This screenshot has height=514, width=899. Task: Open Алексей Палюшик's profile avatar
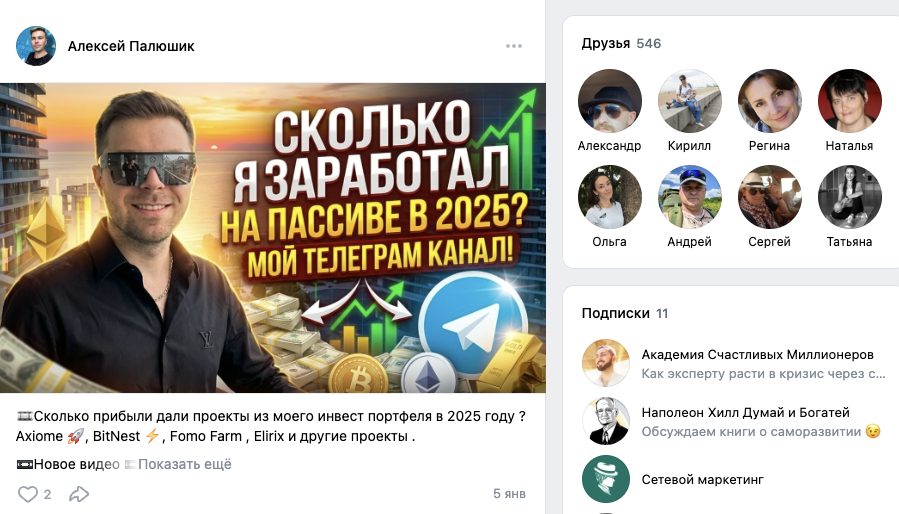click(36, 46)
